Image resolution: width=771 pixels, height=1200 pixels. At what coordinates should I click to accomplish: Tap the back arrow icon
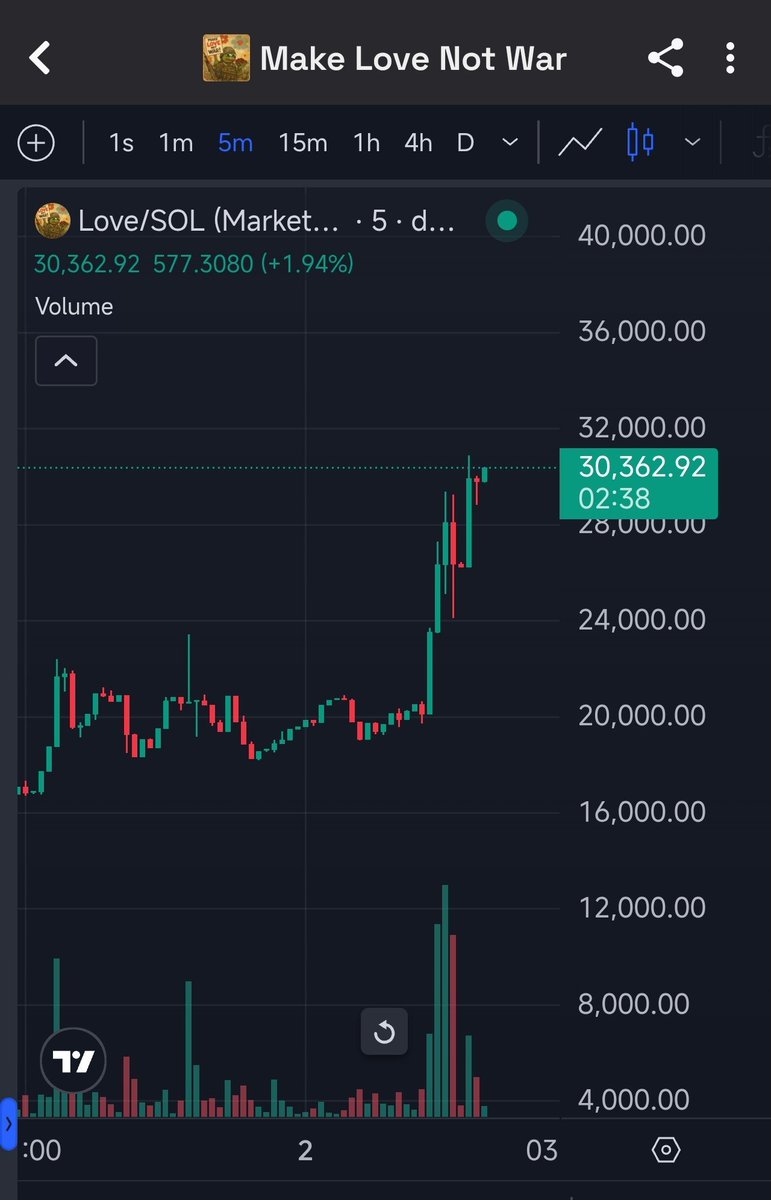pos(40,58)
